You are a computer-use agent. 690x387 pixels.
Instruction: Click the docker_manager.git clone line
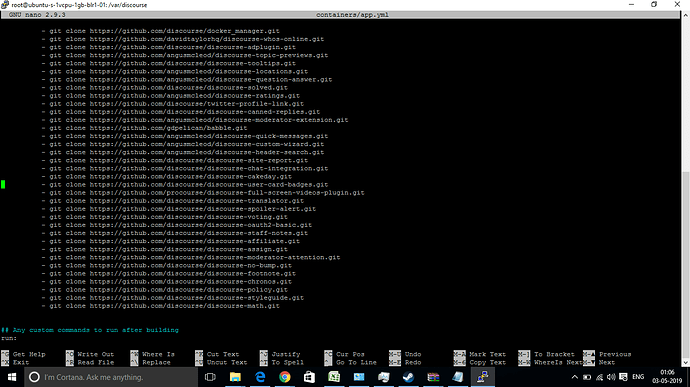161,31
